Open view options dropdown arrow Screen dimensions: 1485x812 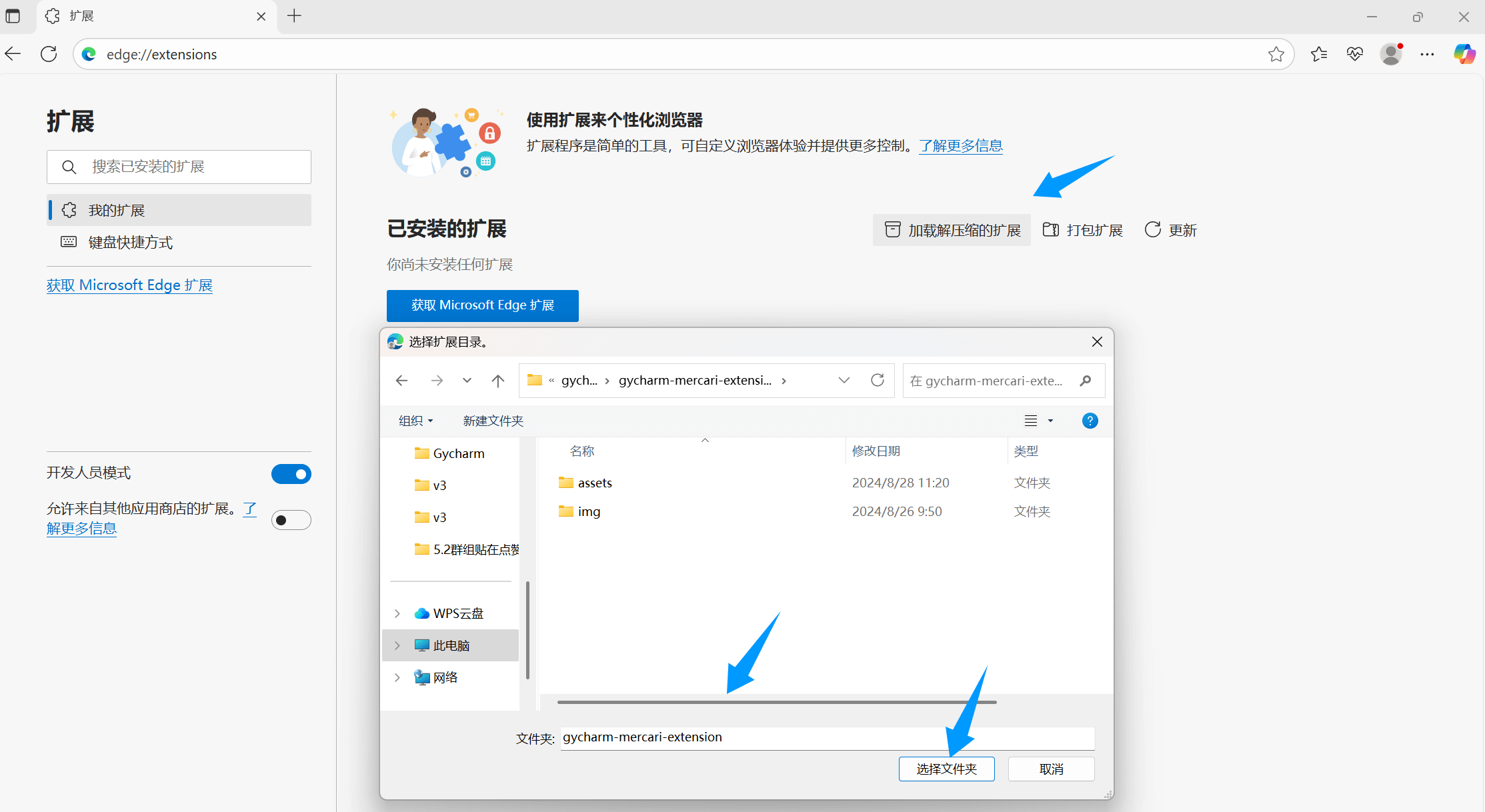pos(1050,421)
